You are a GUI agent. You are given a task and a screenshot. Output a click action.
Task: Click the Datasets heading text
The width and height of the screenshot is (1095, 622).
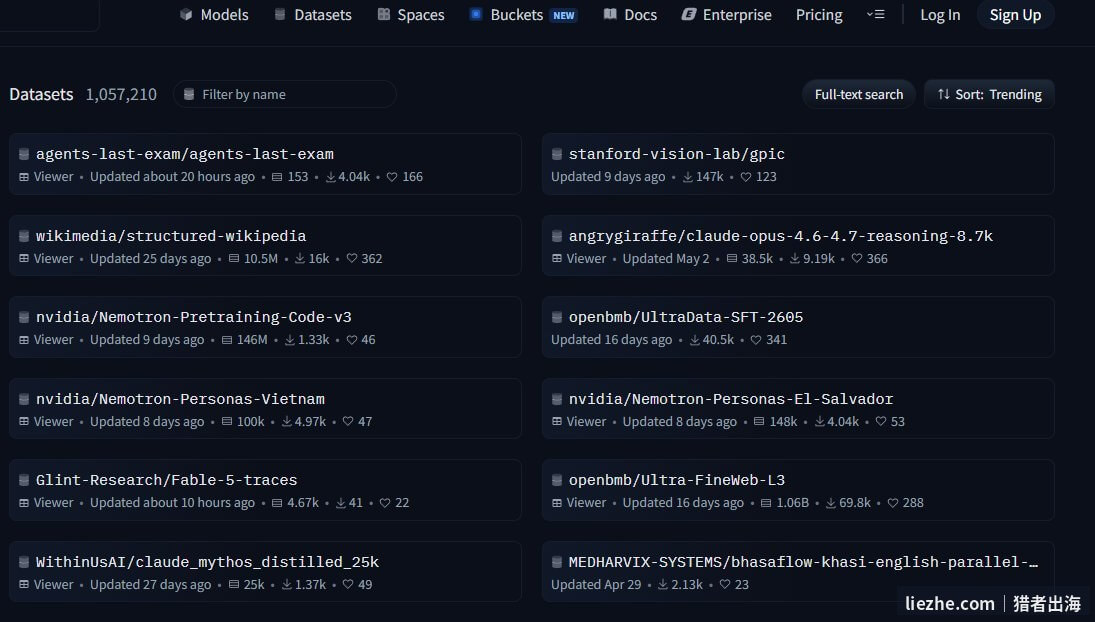coord(41,94)
